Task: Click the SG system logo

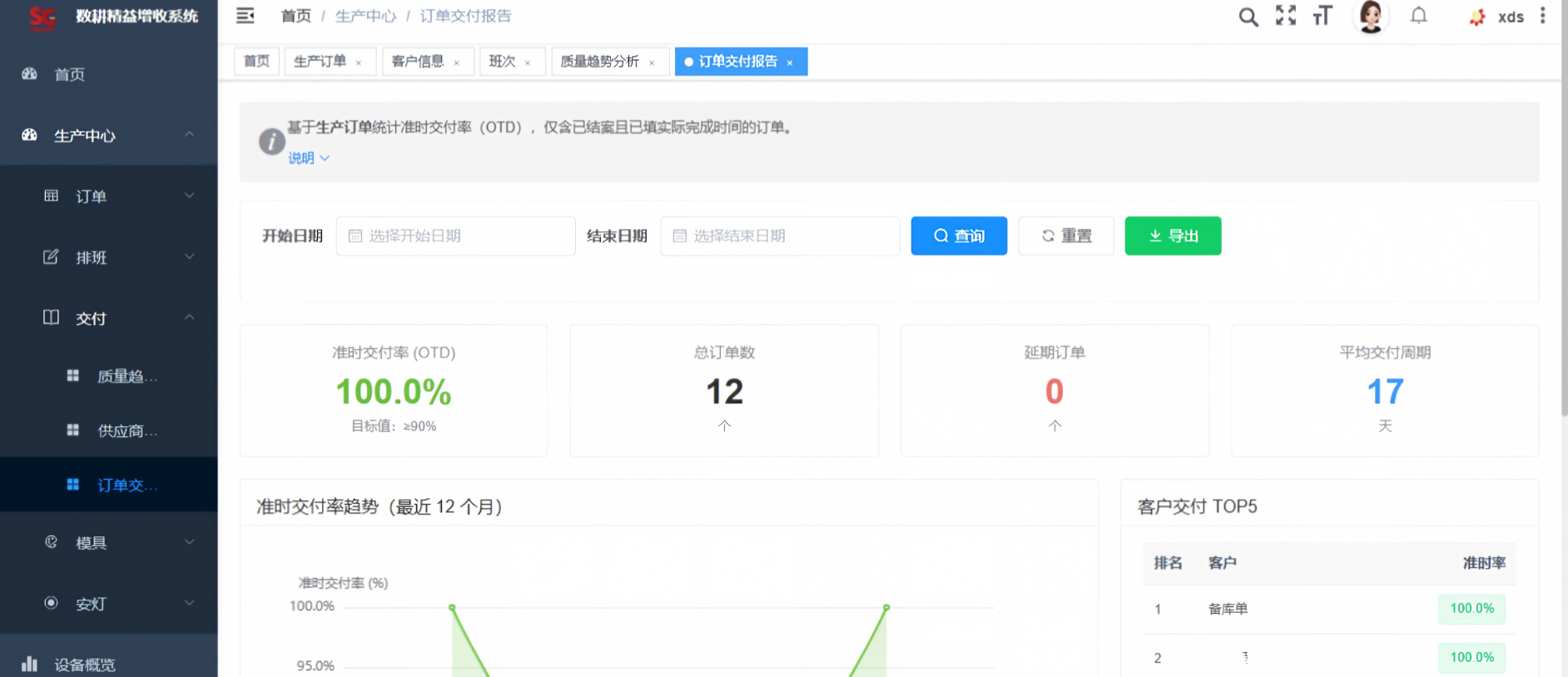Action: click(x=42, y=17)
